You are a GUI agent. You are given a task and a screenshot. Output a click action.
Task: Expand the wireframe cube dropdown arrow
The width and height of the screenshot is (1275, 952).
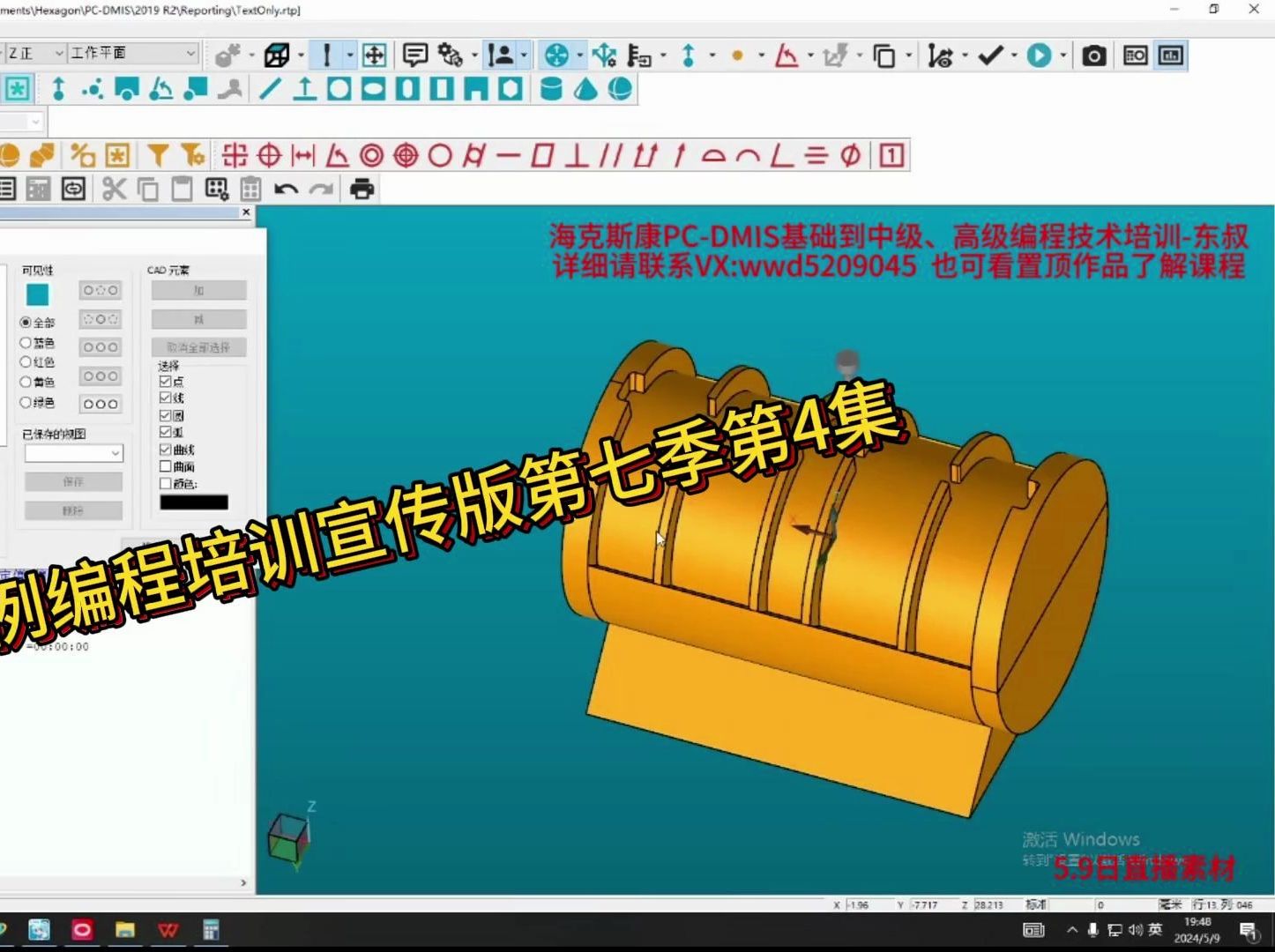point(301,56)
